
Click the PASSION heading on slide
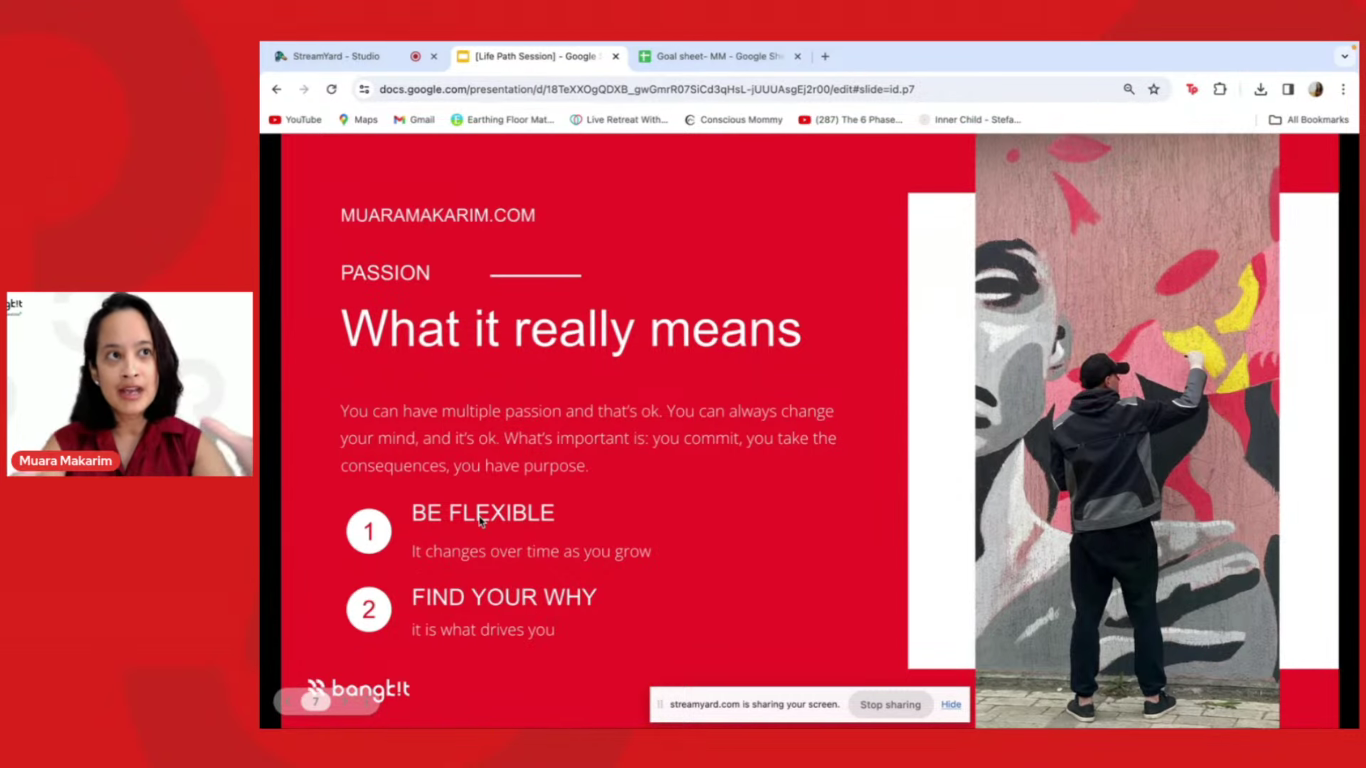click(385, 273)
